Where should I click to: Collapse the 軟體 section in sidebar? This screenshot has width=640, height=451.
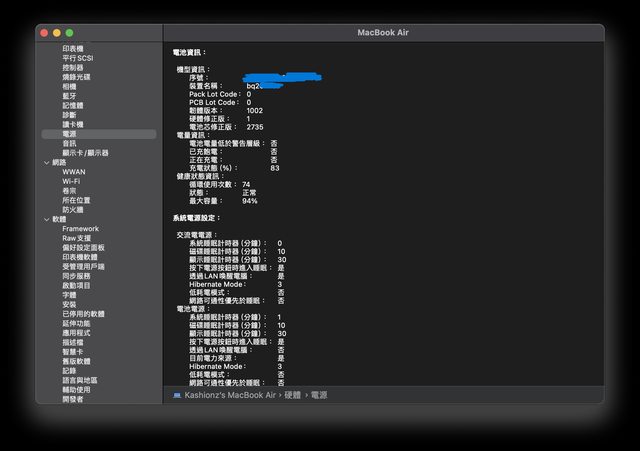(x=46, y=219)
